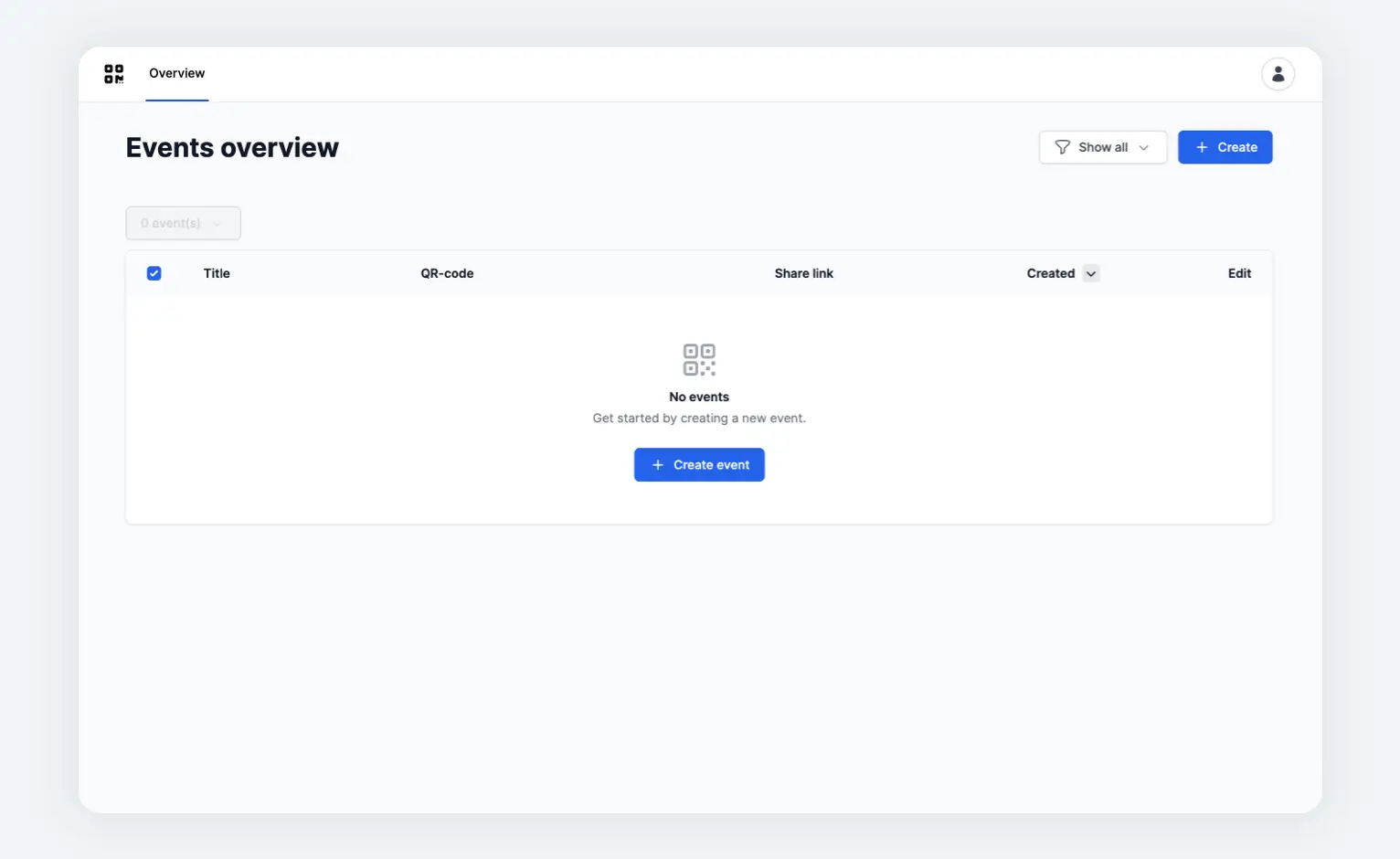This screenshot has height=859, width=1400.
Task: Click the QR-code empty state illustration
Action: tap(699, 359)
